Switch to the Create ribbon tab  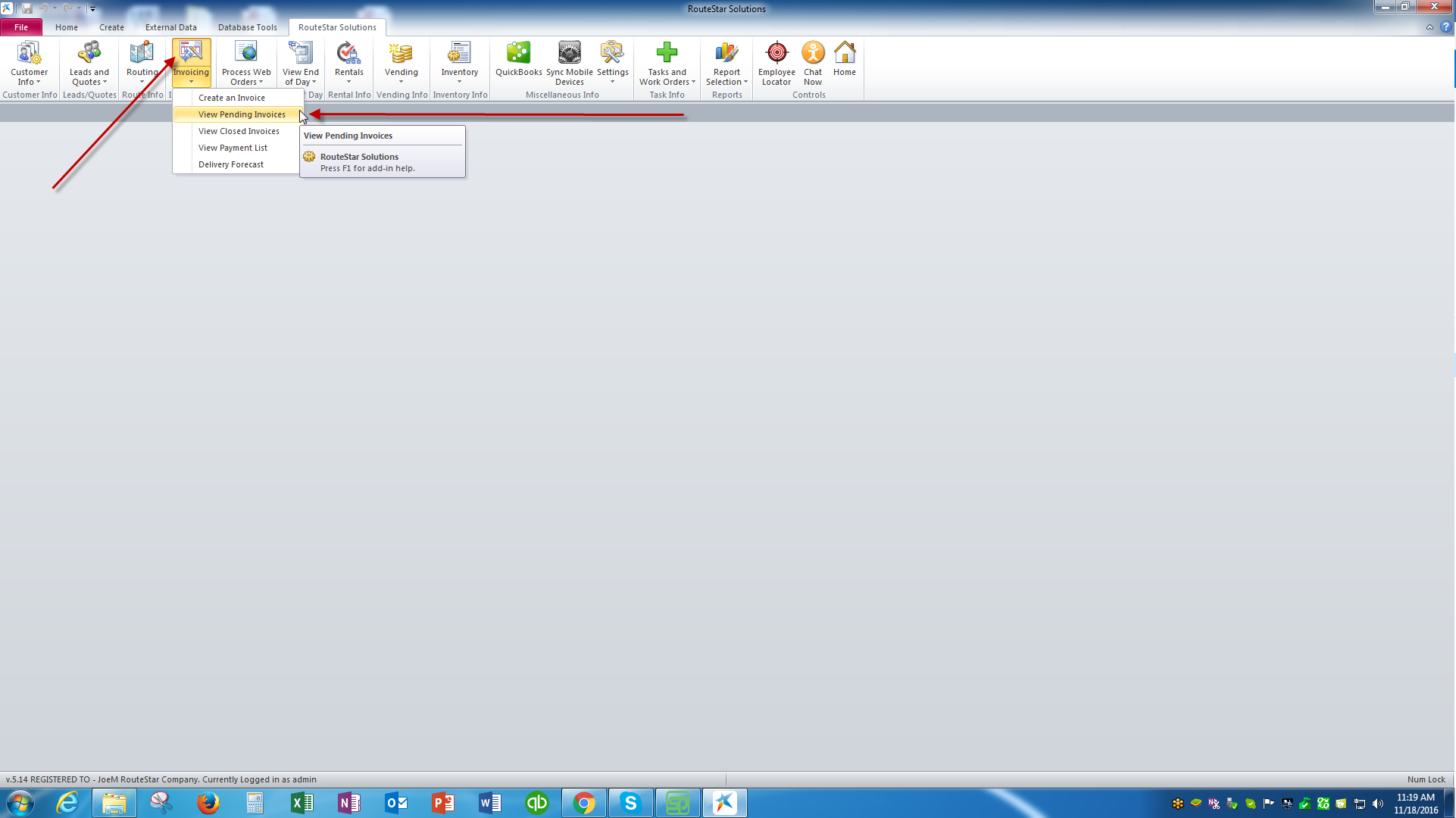[x=111, y=27]
